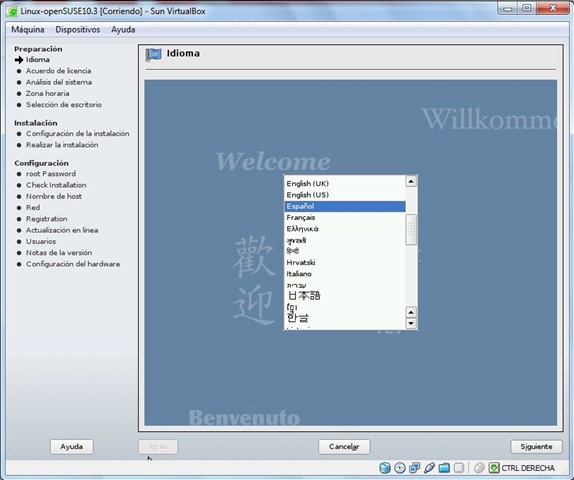Click the USB devices status icon
Viewport: 574px width, 480px height.
tap(429, 468)
